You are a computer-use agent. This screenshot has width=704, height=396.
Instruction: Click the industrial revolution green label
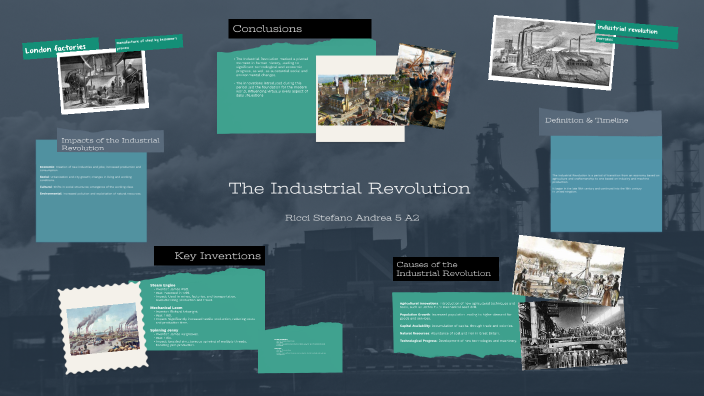[x=637, y=31]
